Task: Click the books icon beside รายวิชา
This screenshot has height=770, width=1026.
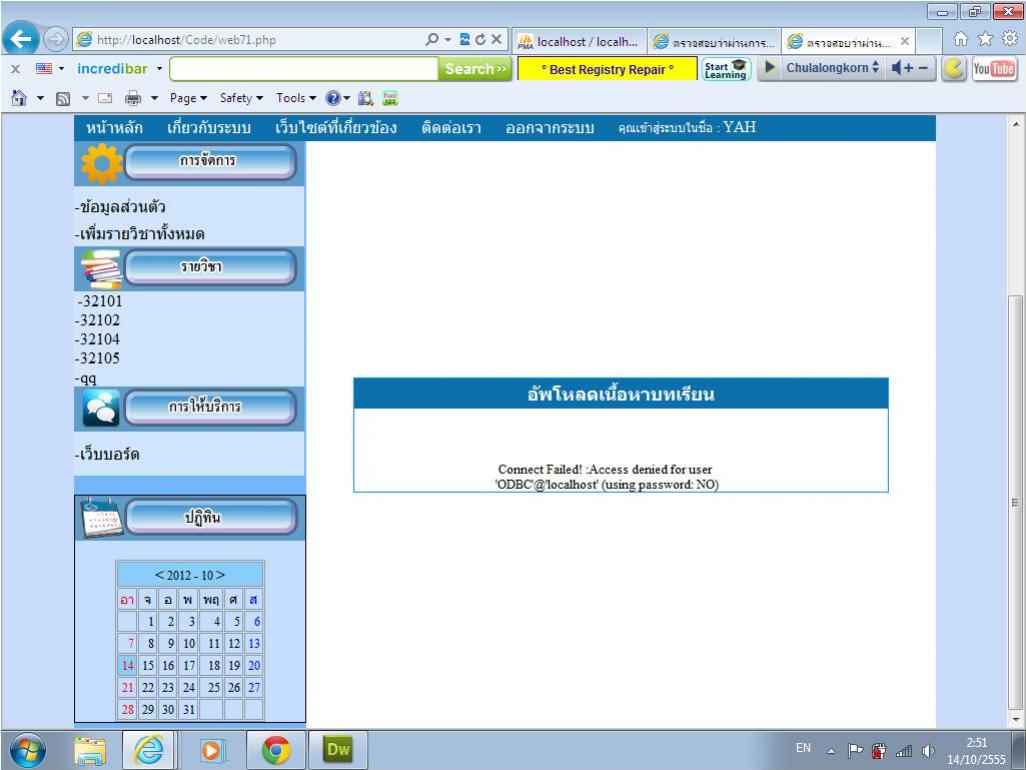Action: [101, 269]
